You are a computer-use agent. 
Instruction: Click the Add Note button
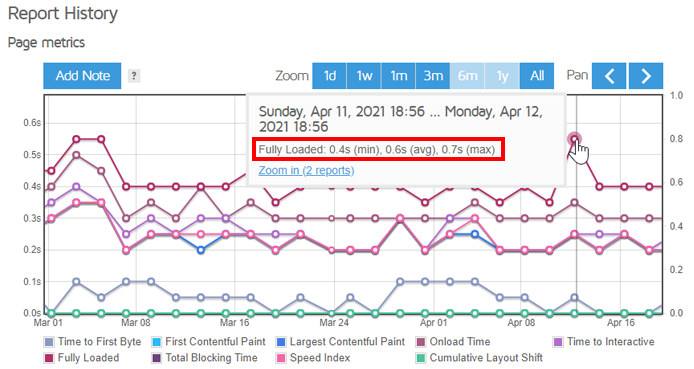82,76
